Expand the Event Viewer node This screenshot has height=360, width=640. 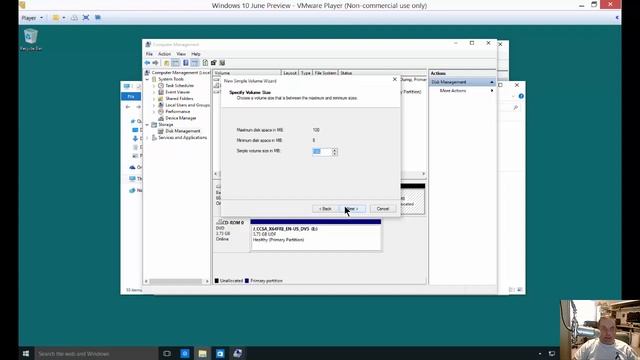tap(154, 92)
